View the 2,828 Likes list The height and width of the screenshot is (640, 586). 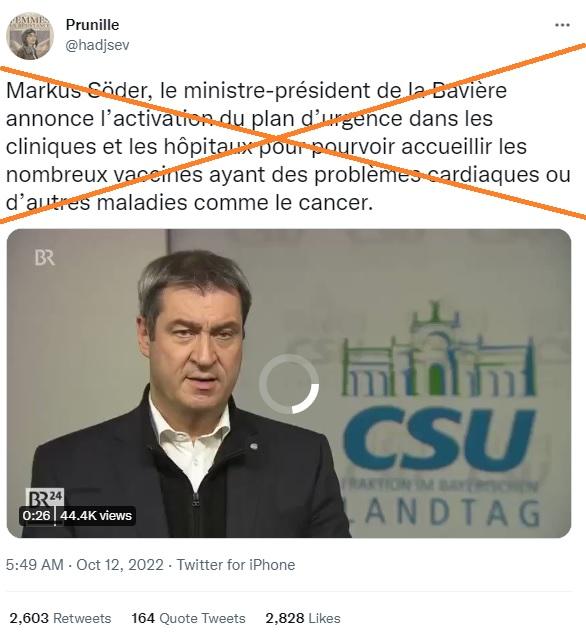point(303,618)
